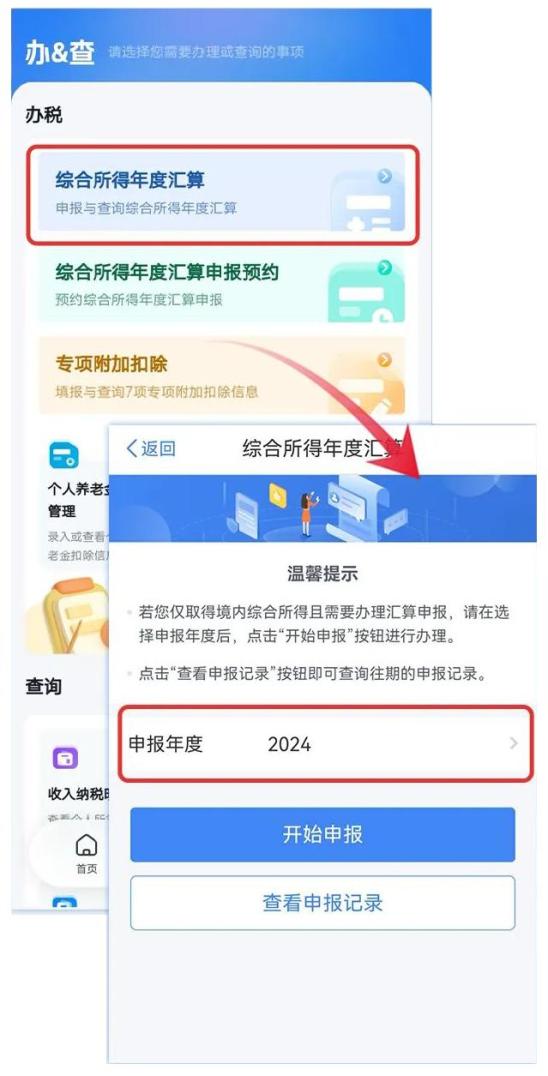The height and width of the screenshot is (1076, 548).
Task: Tap the 个人养老金 management icon
Action: point(64,456)
